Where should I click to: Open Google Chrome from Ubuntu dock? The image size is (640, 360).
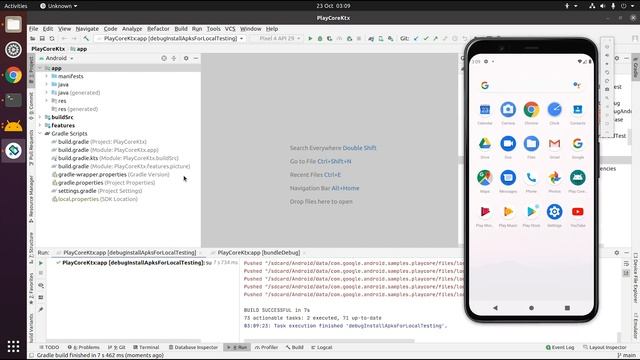[13, 75]
